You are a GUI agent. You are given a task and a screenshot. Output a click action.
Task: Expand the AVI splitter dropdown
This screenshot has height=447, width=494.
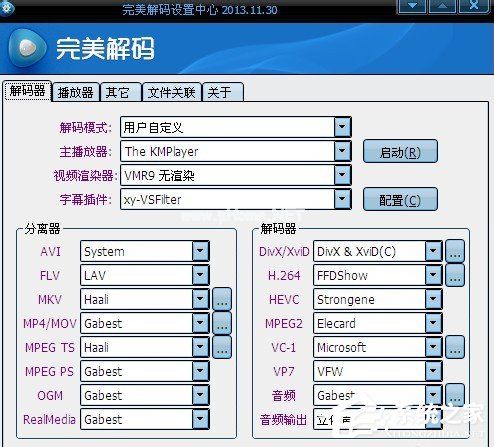pos(200,251)
